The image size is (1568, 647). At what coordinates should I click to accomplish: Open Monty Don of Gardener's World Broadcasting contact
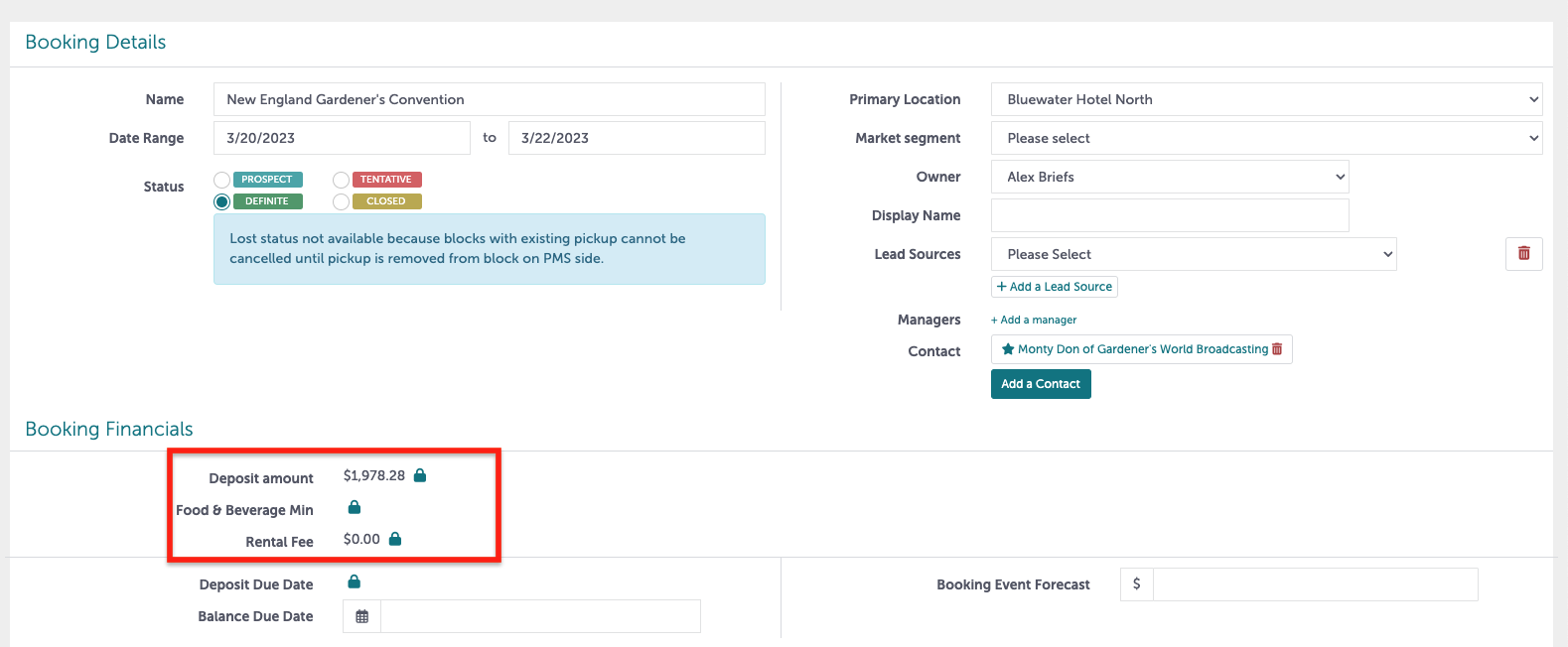(x=1142, y=349)
